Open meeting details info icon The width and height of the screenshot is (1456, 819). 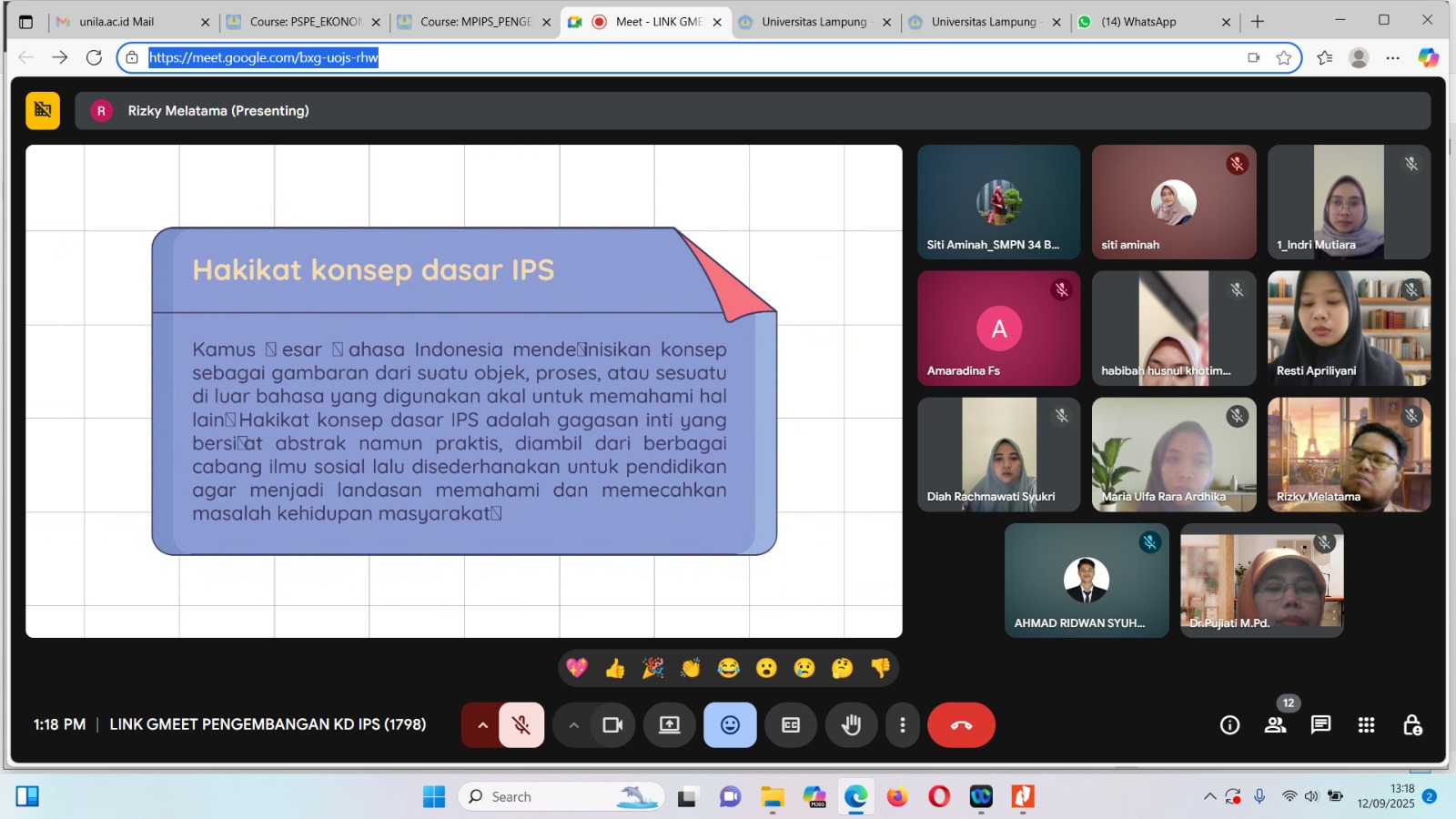point(1229,725)
